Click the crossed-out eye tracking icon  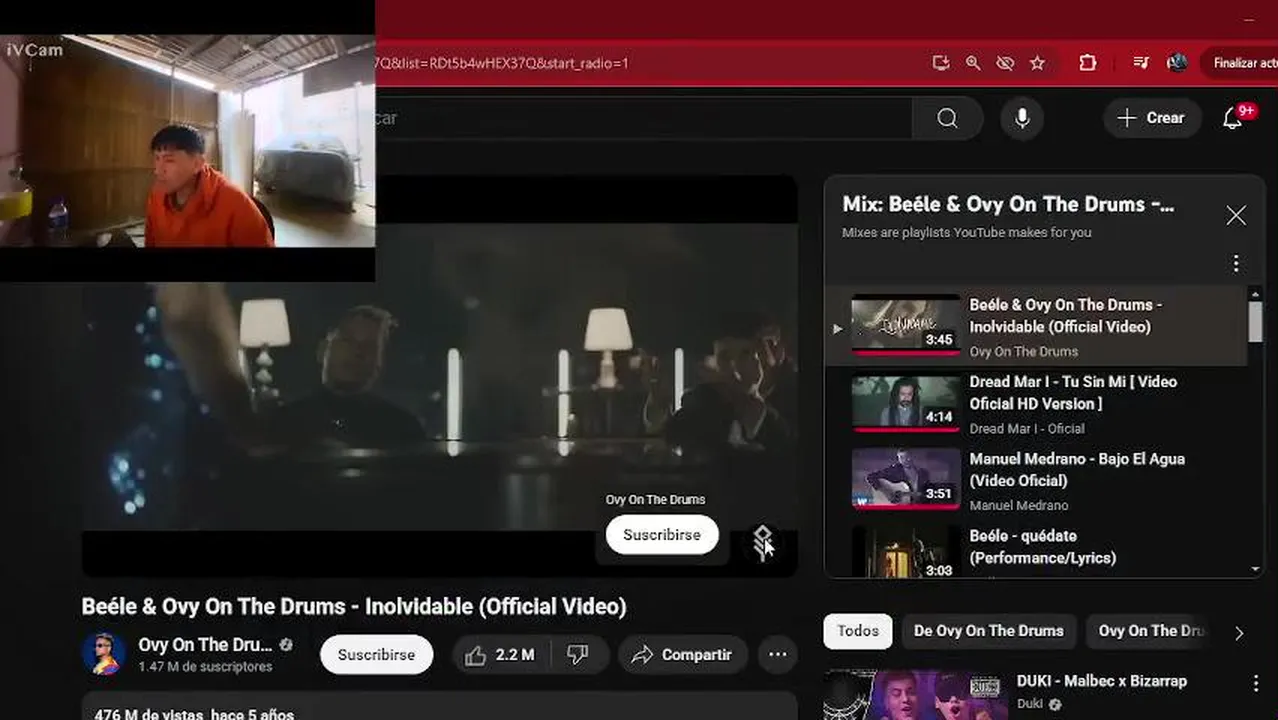pos(1005,63)
